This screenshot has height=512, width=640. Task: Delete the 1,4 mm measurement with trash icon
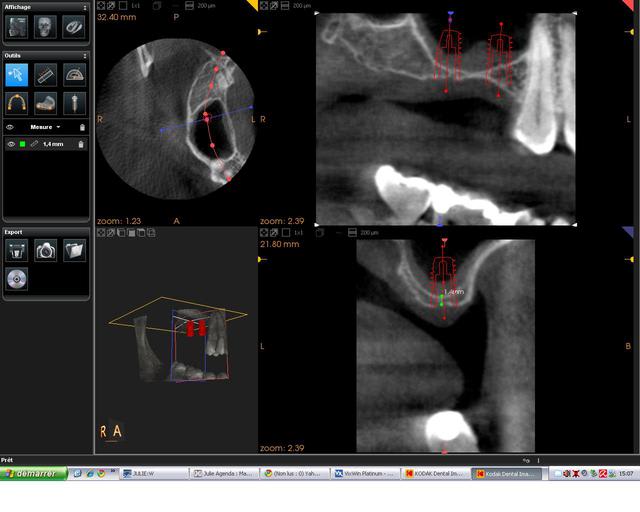82,144
